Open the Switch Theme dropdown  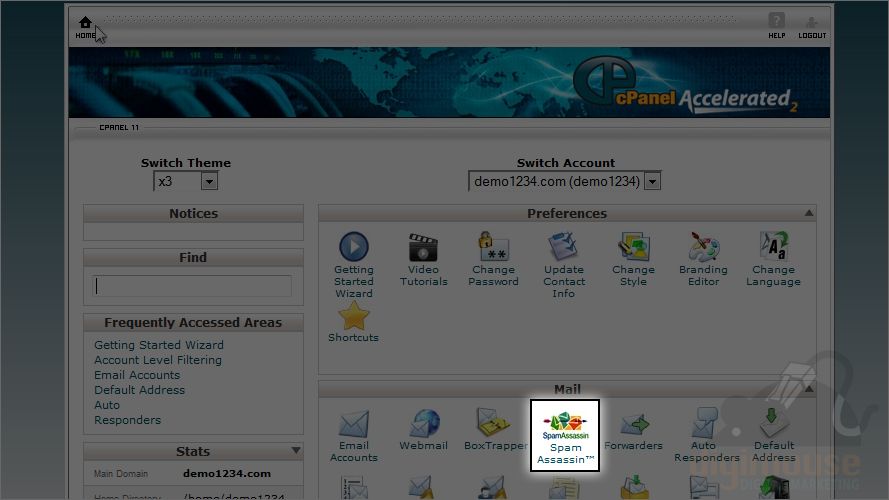coord(186,181)
